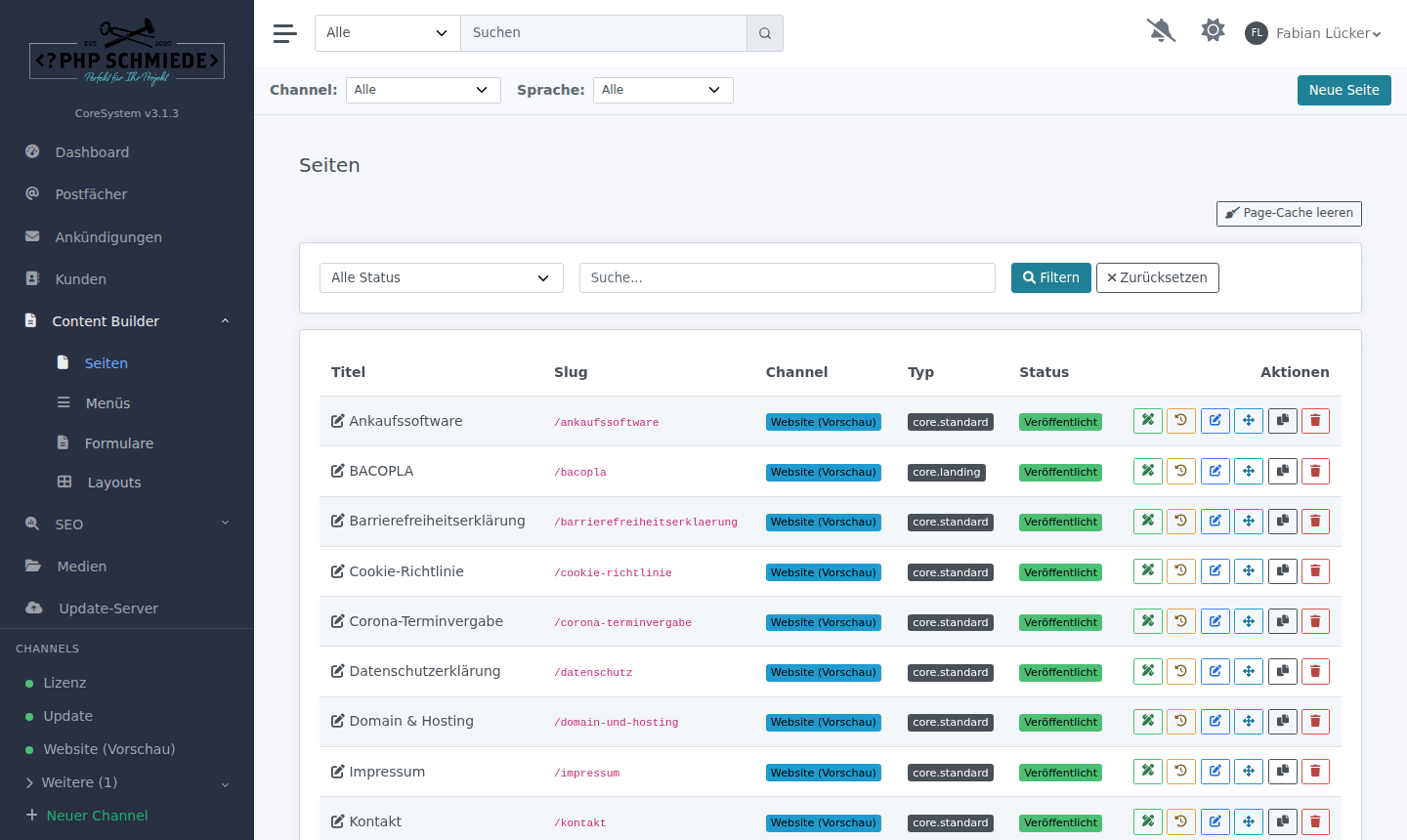Image resolution: width=1407 pixels, height=840 pixels.
Task: Open the Sprache filter dropdown
Action: (x=663, y=90)
